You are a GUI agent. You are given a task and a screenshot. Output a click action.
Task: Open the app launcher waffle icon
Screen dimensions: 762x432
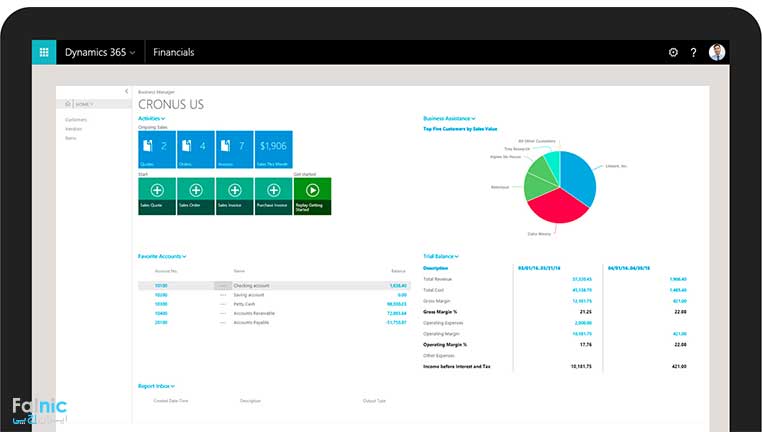click(x=44, y=52)
